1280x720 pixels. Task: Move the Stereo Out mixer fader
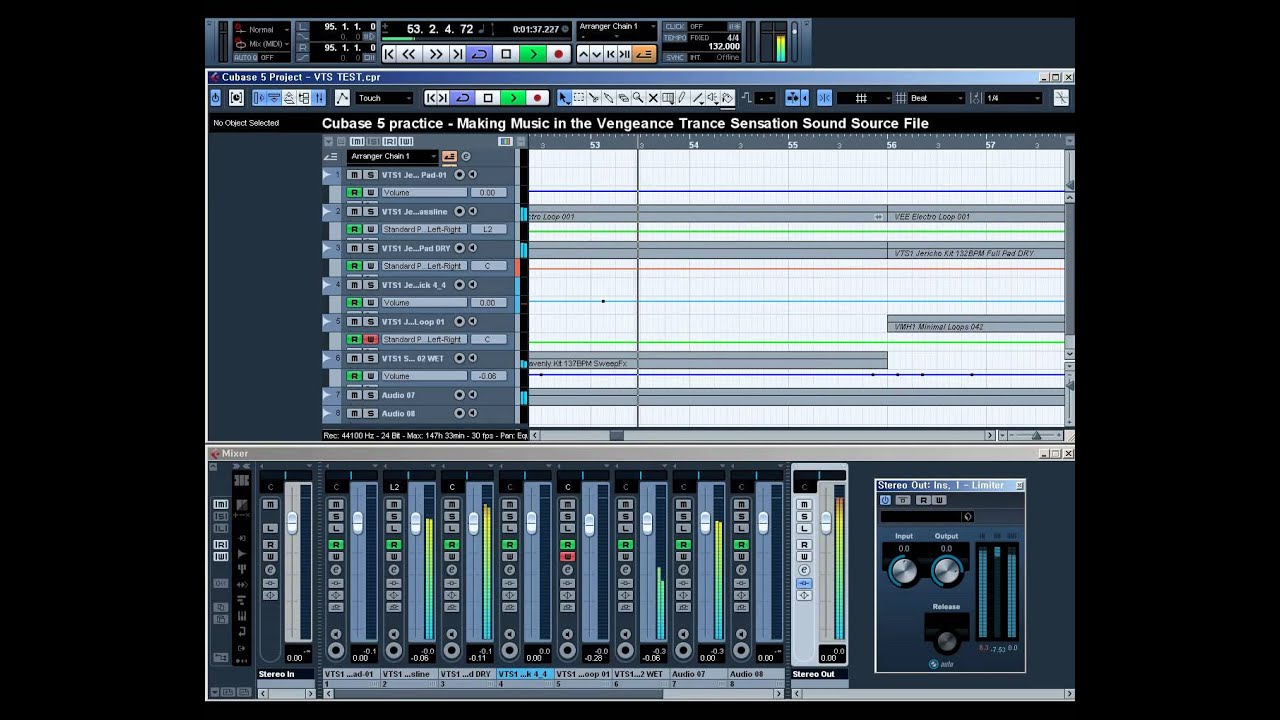click(826, 522)
